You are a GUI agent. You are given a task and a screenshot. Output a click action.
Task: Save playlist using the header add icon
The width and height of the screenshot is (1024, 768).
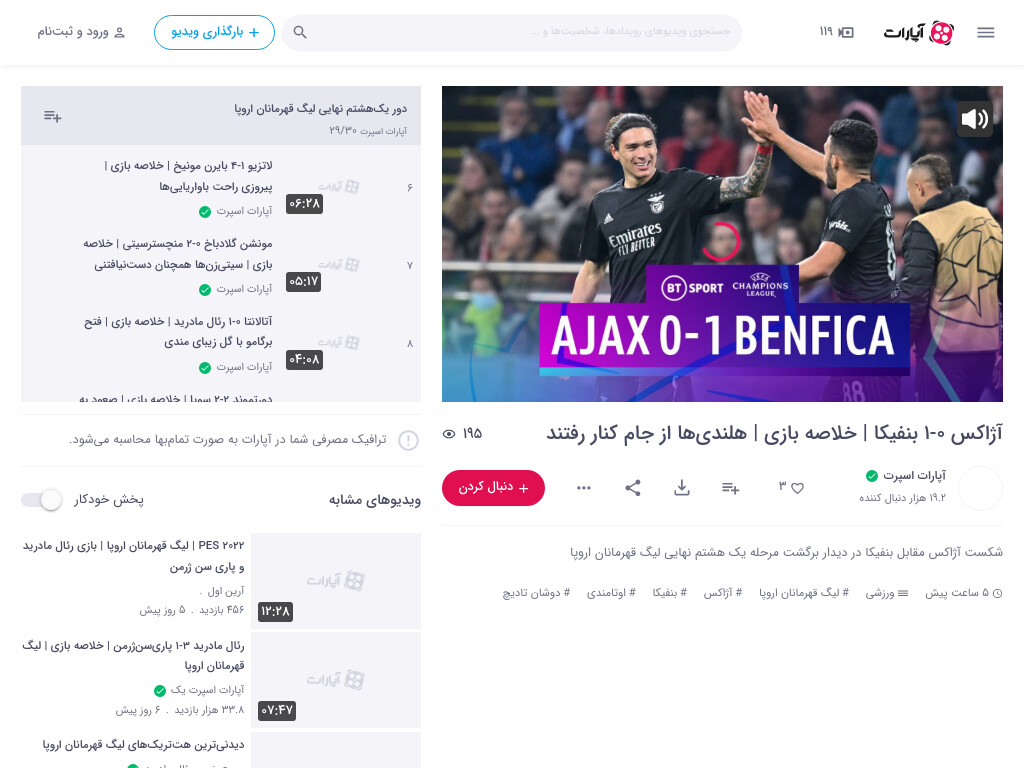[x=52, y=116]
